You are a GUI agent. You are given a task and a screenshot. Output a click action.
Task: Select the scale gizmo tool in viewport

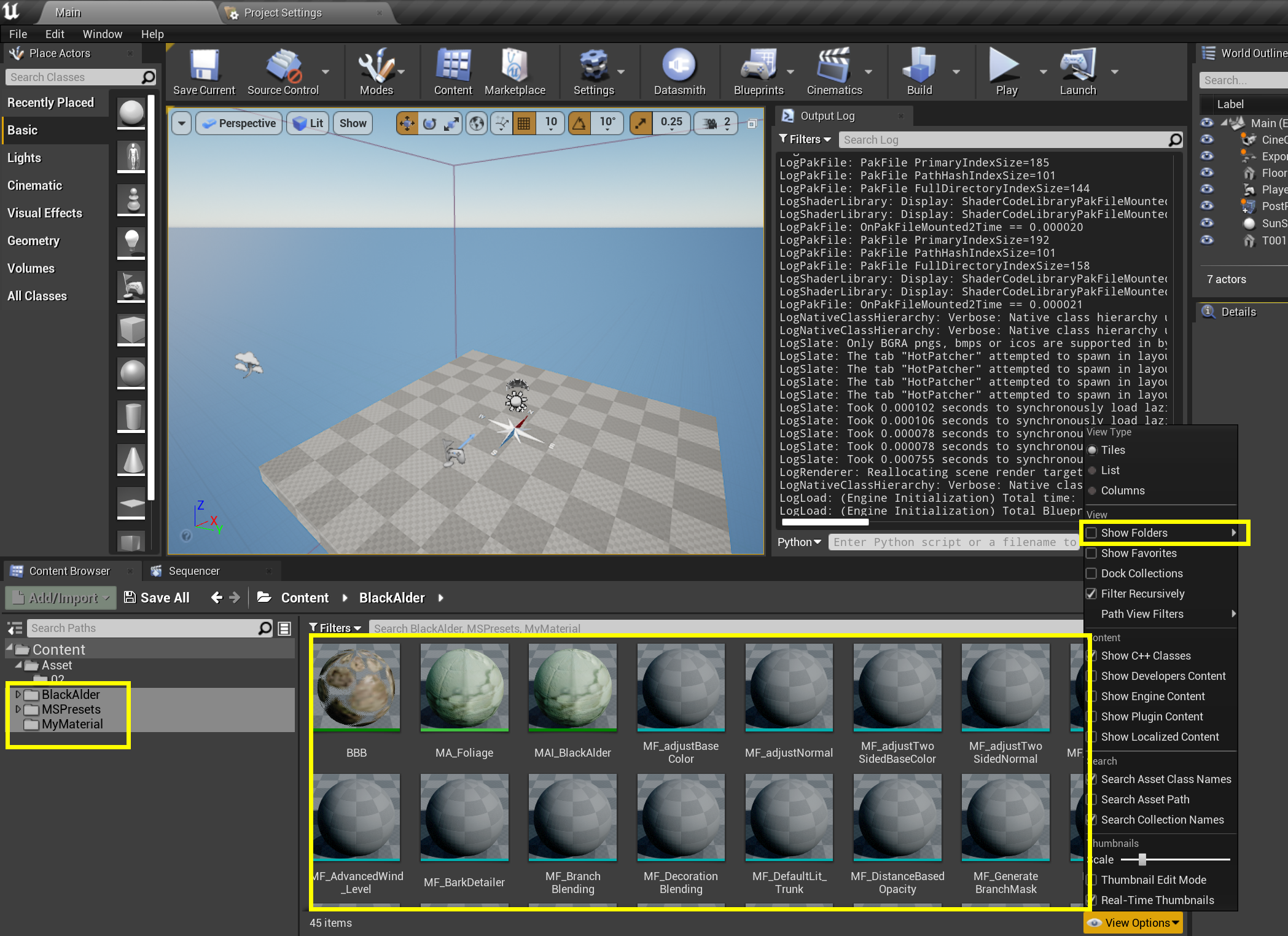click(x=451, y=123)
